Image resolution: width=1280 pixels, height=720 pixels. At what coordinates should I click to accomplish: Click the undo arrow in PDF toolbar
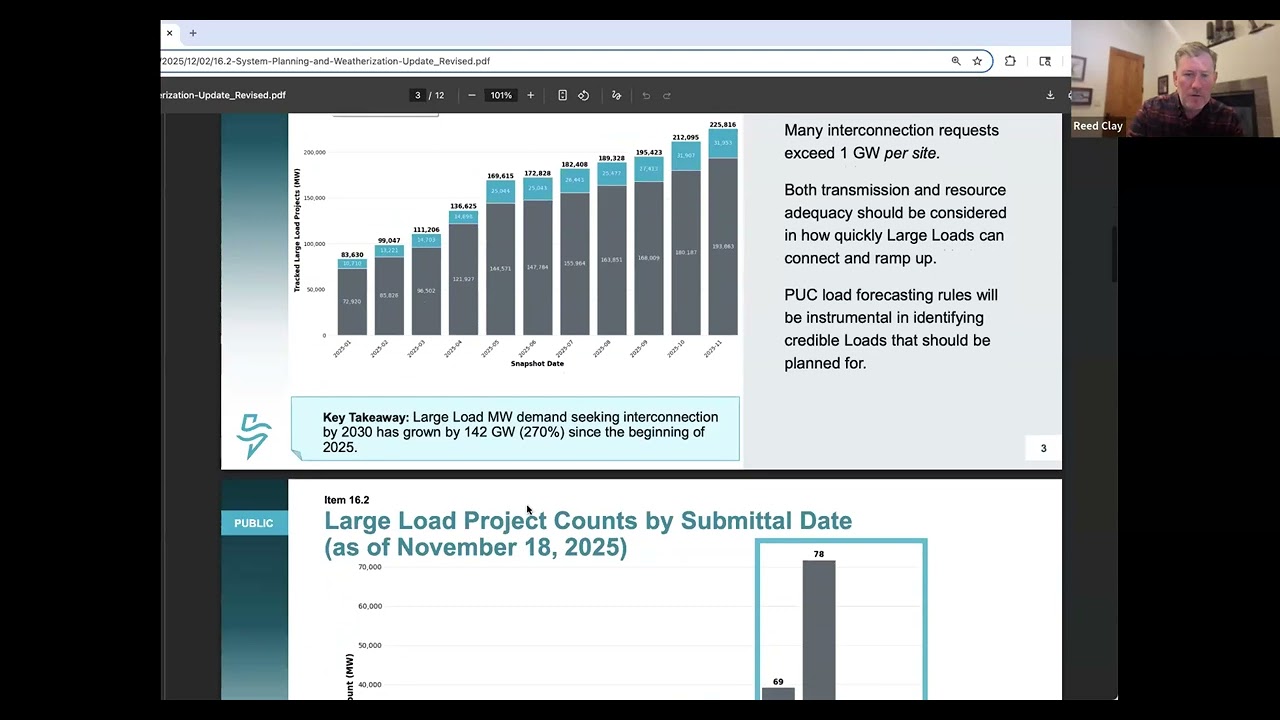646,95
